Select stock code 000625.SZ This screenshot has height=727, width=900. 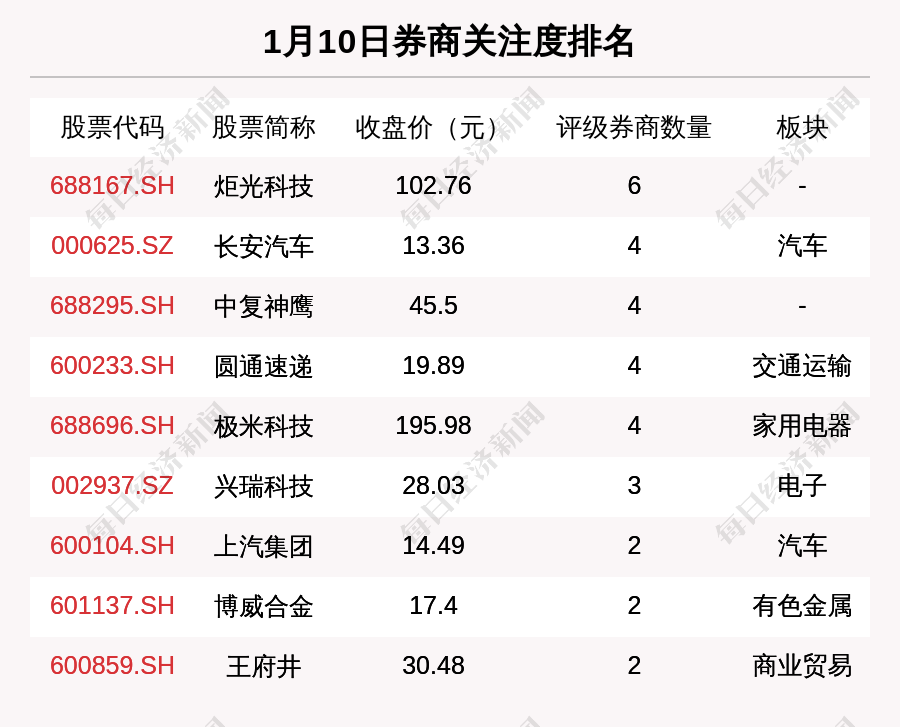tap(112, 246)
